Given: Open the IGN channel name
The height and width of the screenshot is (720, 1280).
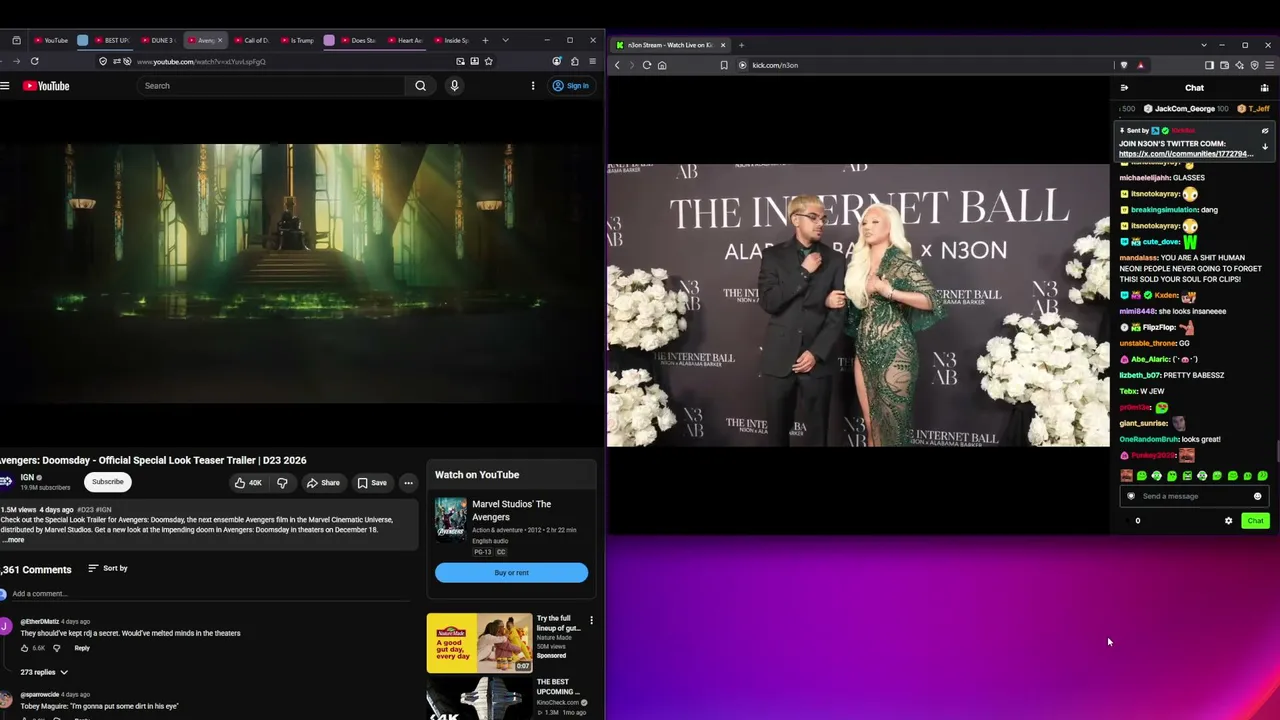Looking at the screenshot, I should coord(27,477).
